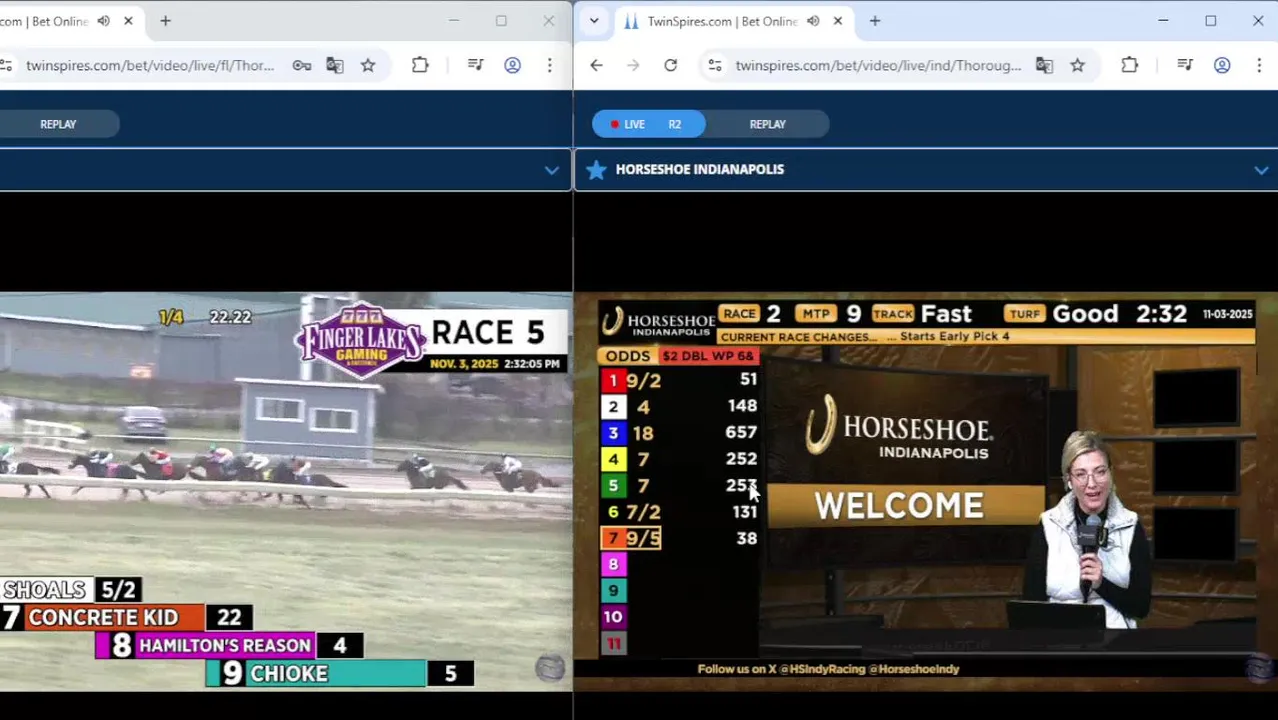
Task: Click odds 18 for horse 3
Action: pos(643,433)
